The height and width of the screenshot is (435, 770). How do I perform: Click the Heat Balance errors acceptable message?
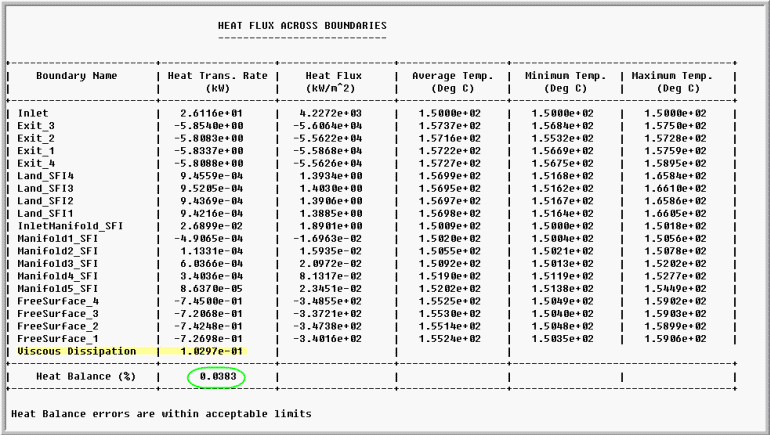pyautogui.click(x=161, y=414)
